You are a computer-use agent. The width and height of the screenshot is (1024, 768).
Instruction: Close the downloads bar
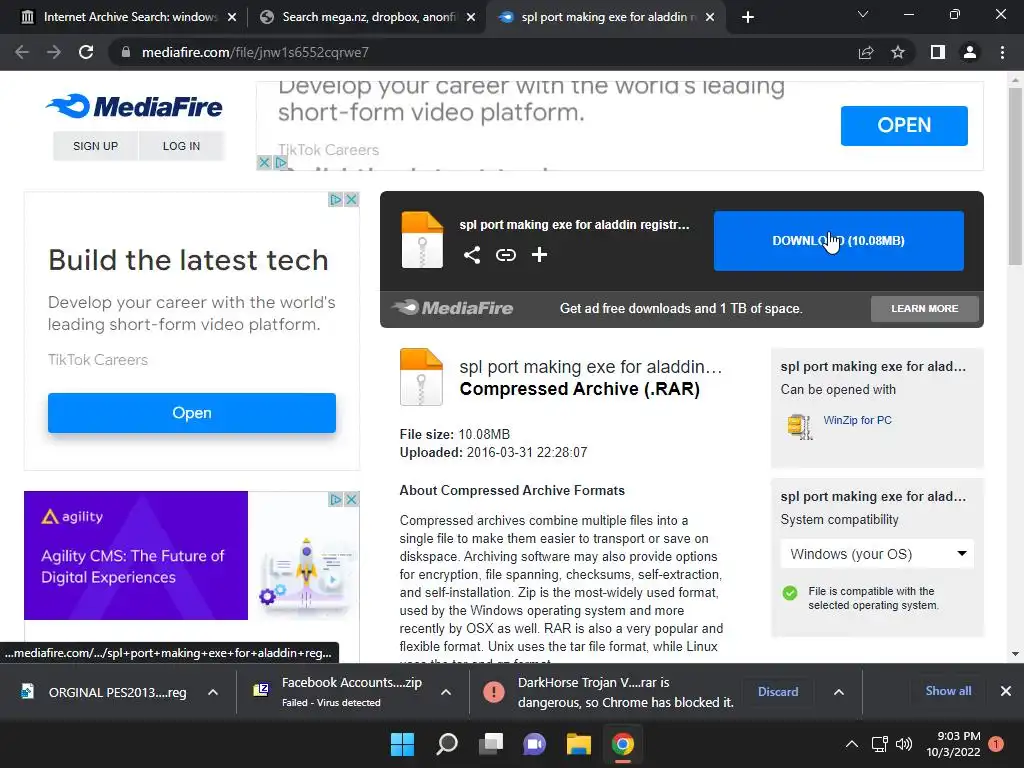click(1006, 691)
